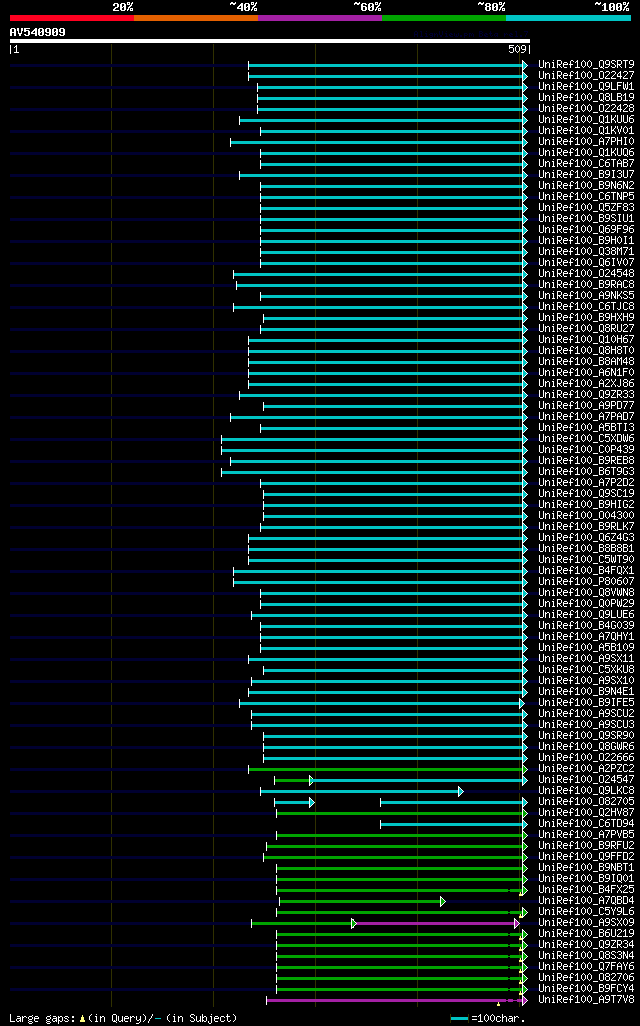
Task: Select label UniRef100_Q5ZF83
Action: pos(586,207)
